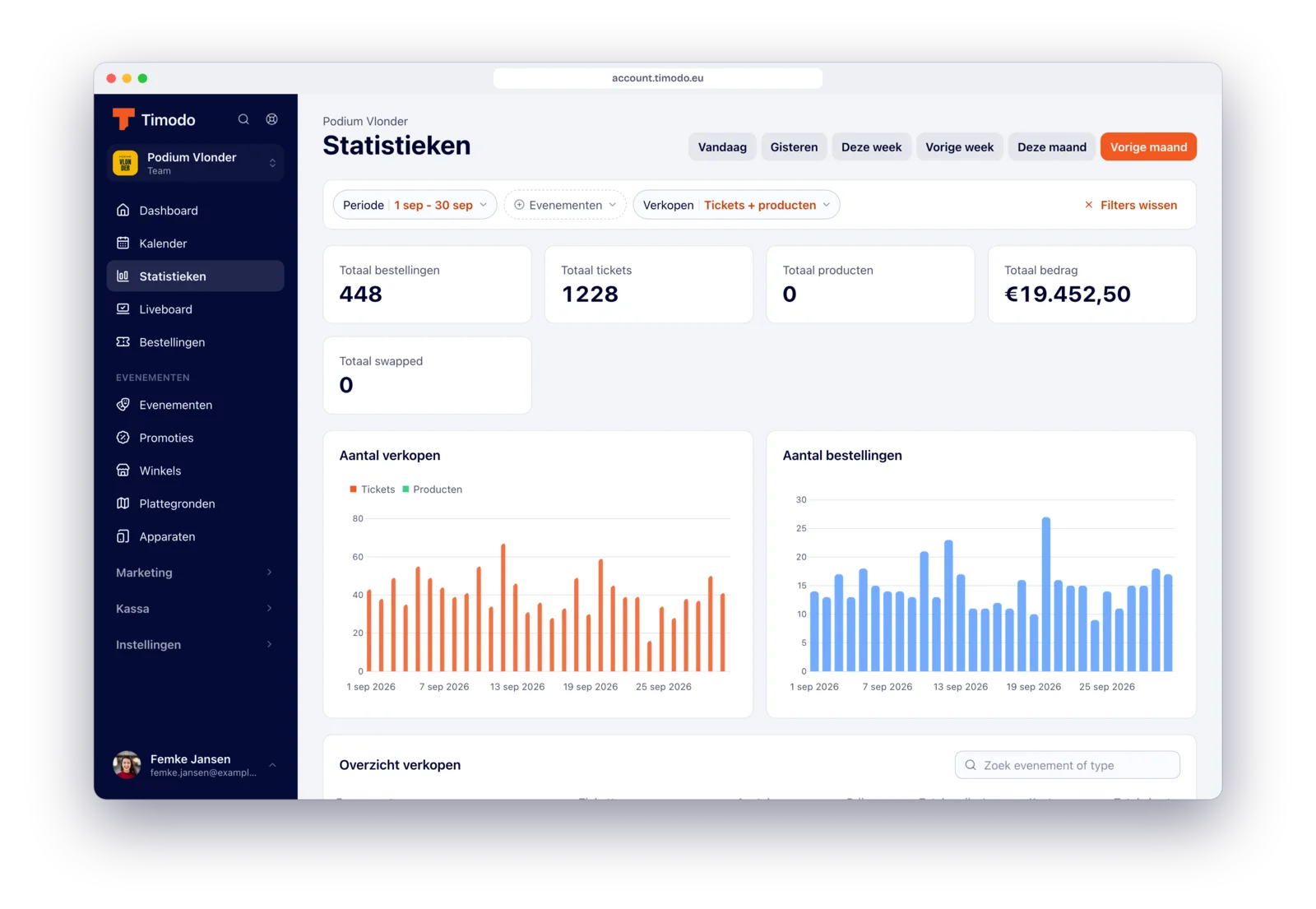This screenshot has height=909, width=1316.
Task: Click the Timodo logo icon
Action: click(123, 119)
